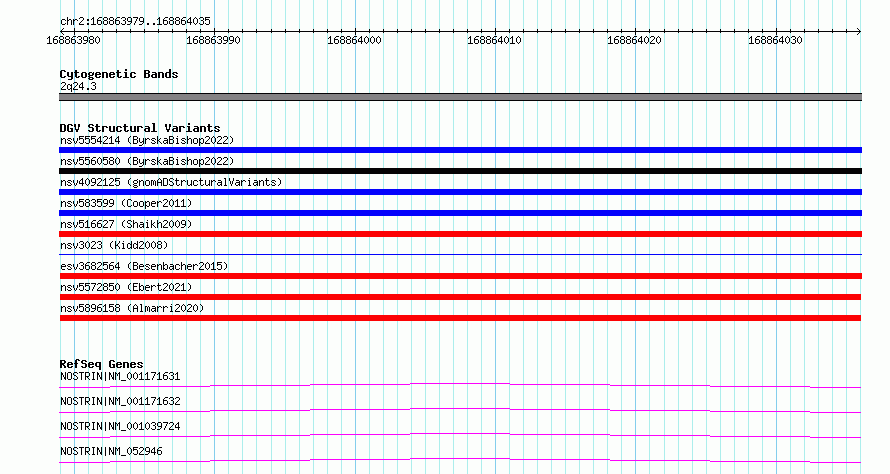Click ruler position 168864020
The width and height of the screenshot is (890, 474).
635,40
